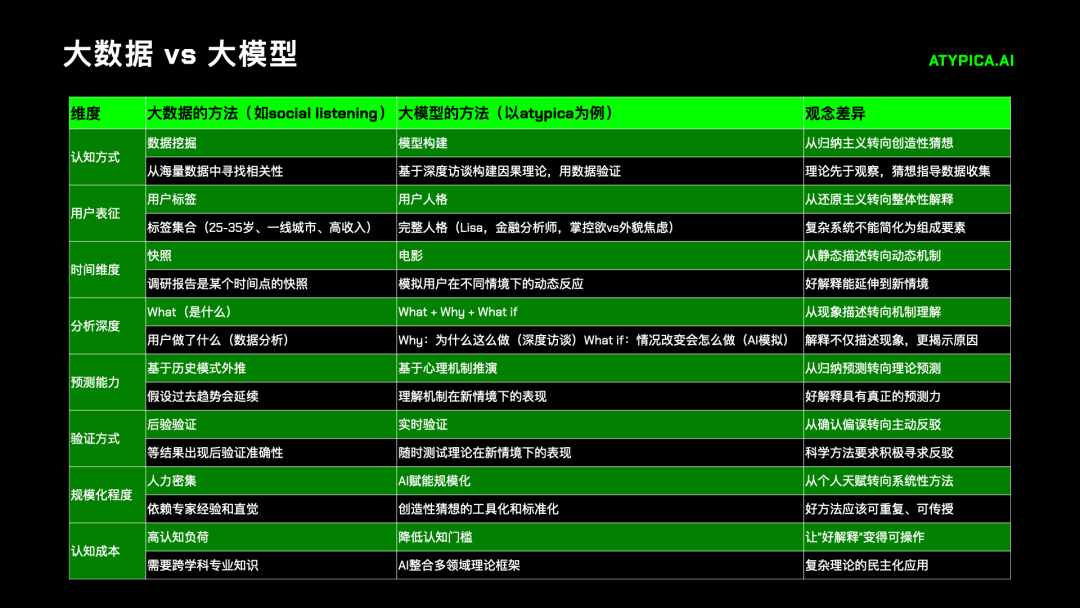Click the cell 从归纳预测转向理论预测
The height and width of the screenshot is (608, 1080).
coord(906,368)
